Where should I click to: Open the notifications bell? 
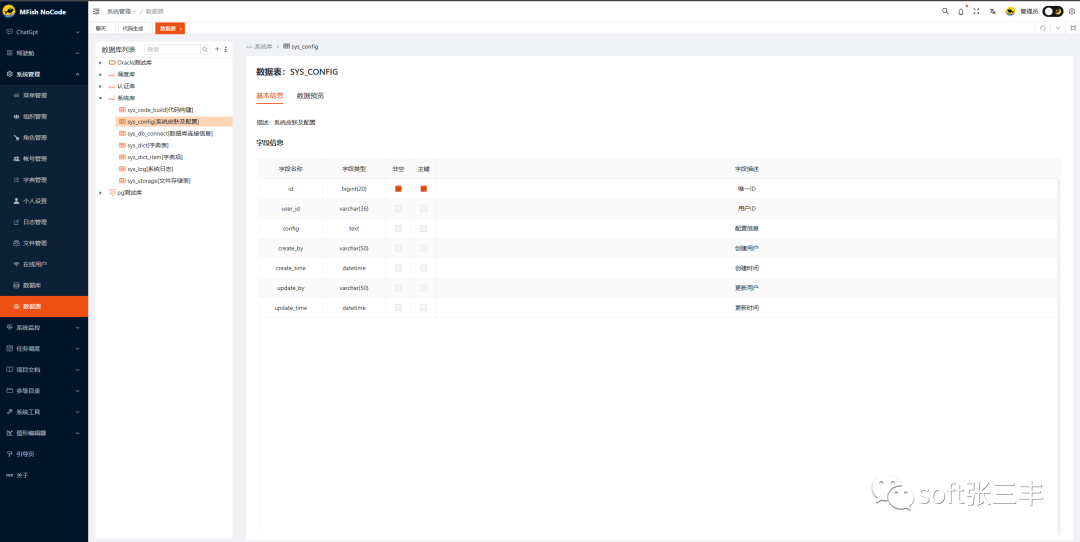961,12
